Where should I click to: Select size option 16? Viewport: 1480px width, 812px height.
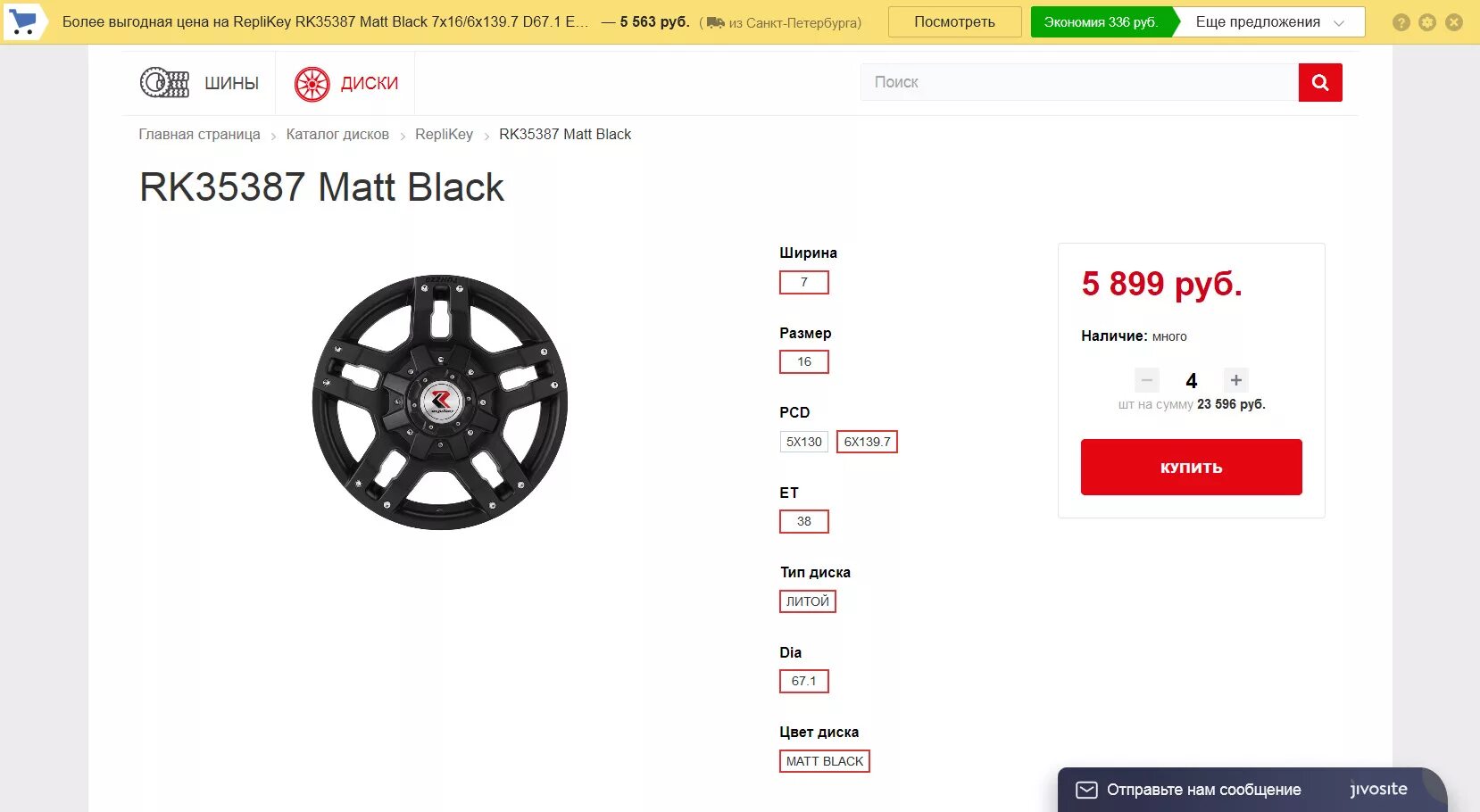(804, 361)
